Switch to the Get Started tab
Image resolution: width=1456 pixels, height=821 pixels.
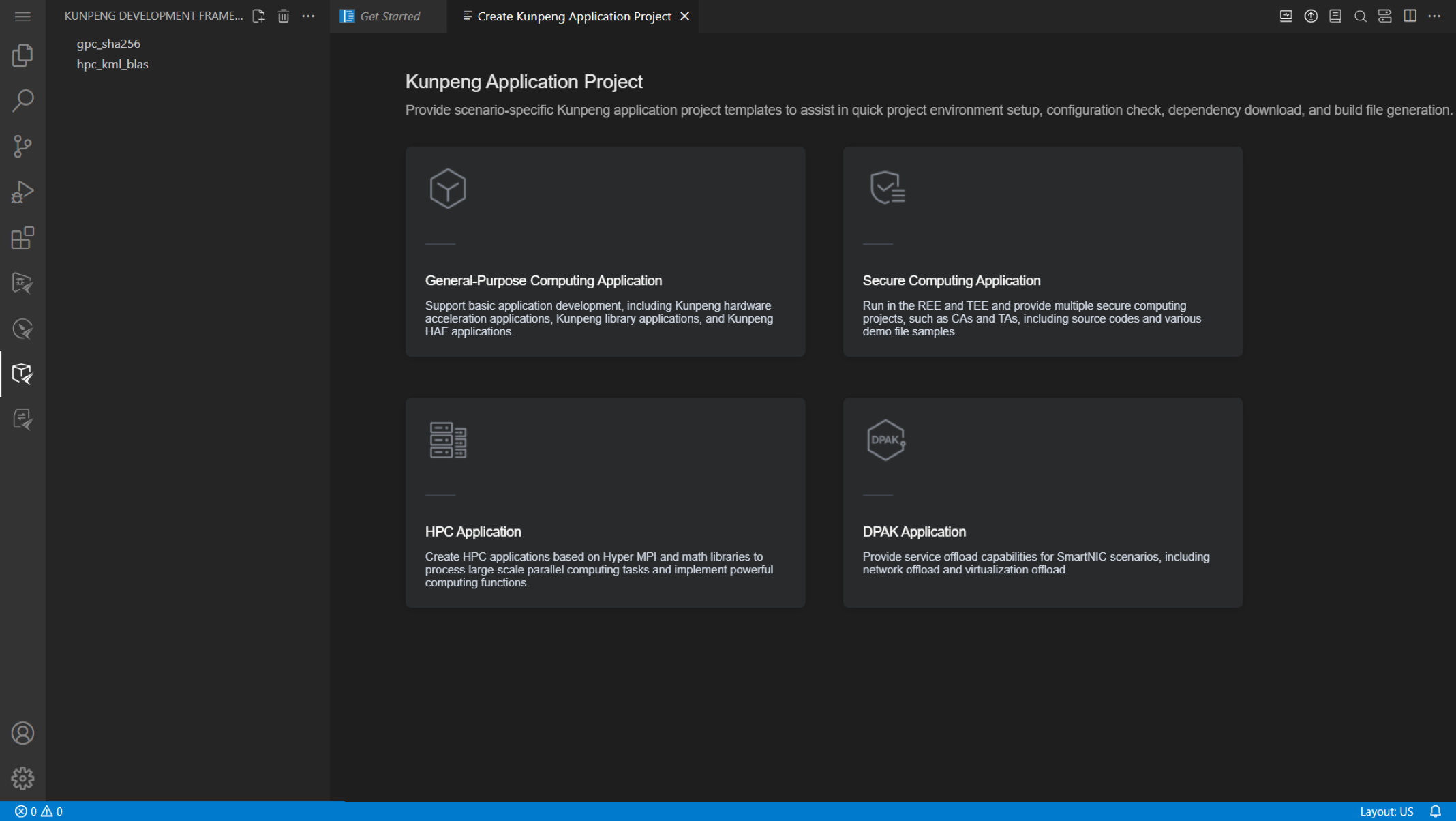(389, 16)
